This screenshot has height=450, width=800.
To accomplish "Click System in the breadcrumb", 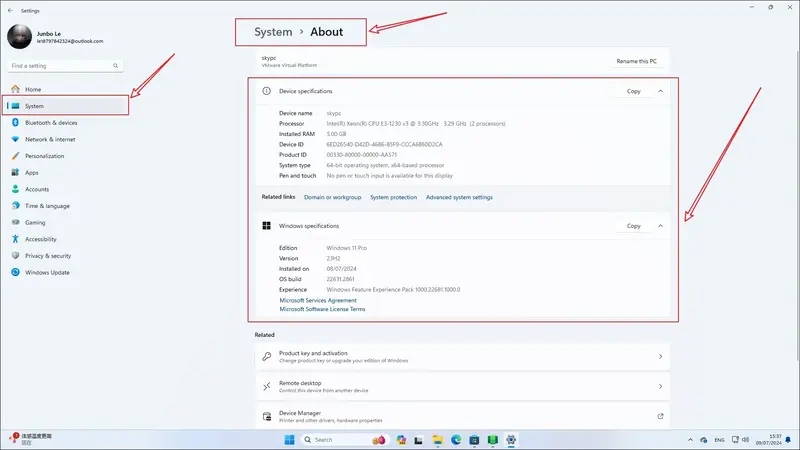I will [x=273, y=32].
